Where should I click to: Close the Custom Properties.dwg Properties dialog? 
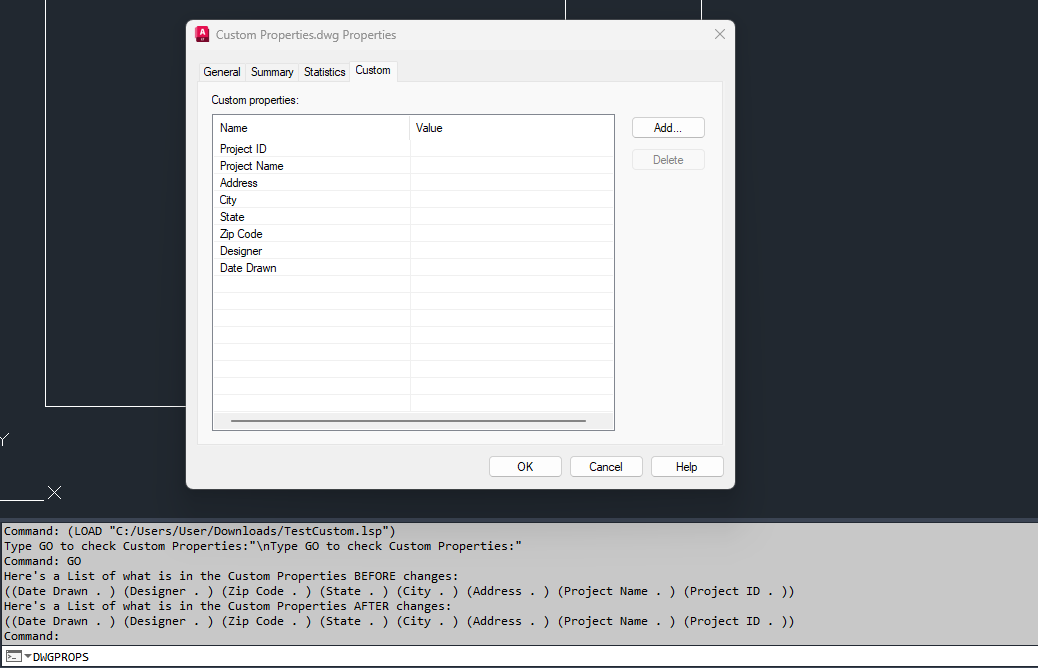click(x=719, y=33)
